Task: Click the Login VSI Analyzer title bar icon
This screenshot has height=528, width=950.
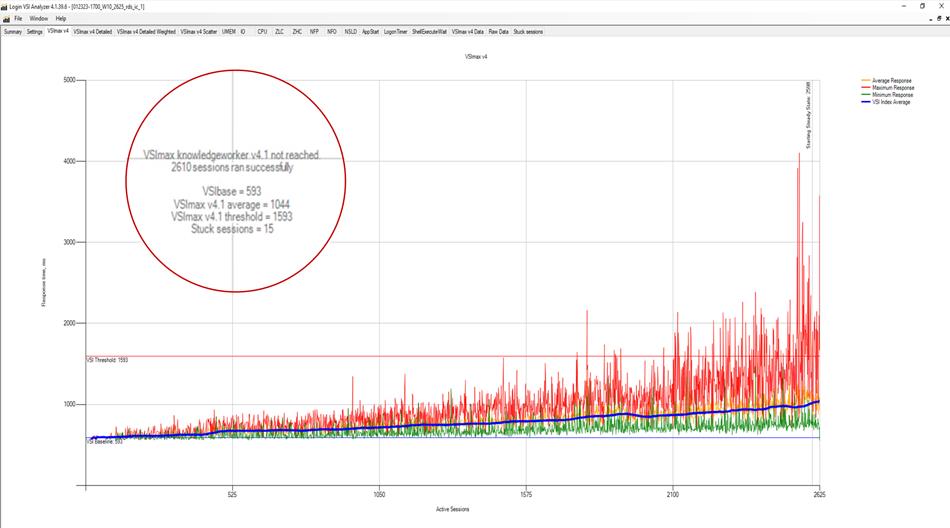Action: pyautogui.click(x=4, y=7)
